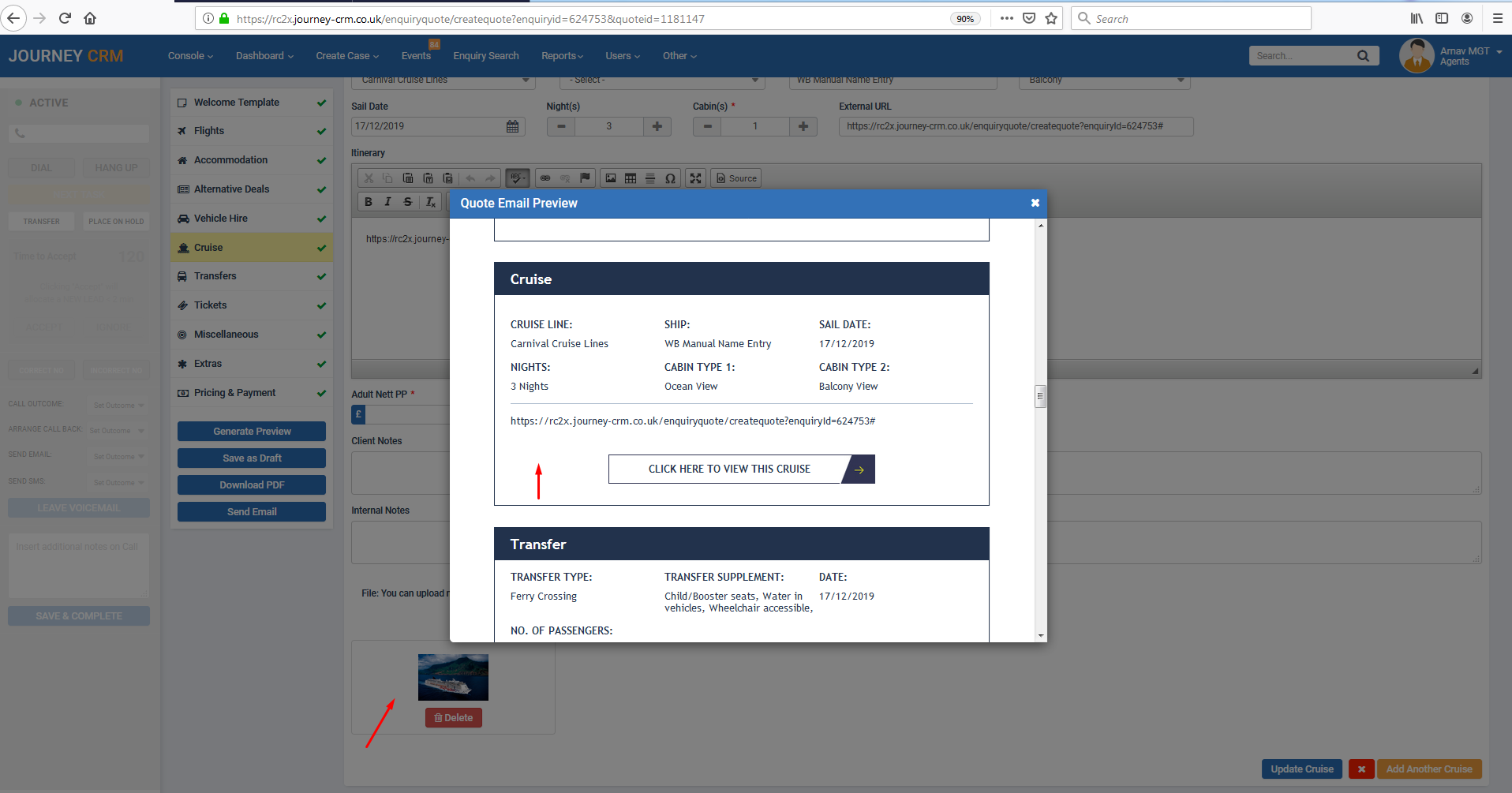Screen dimensions: 1512x793
Task: Click Click Here To View This Cruise
Action: click(742, 469)
